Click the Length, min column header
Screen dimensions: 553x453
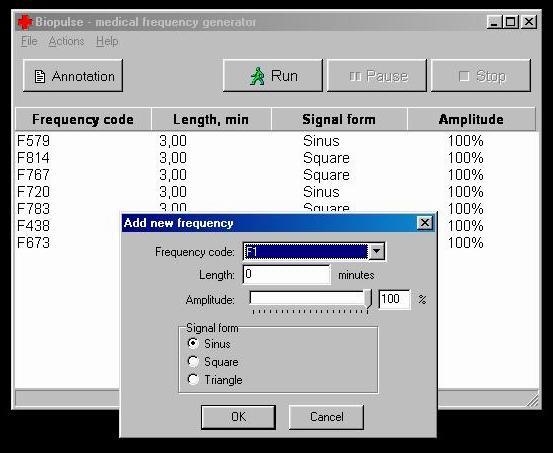pos(211,119)
